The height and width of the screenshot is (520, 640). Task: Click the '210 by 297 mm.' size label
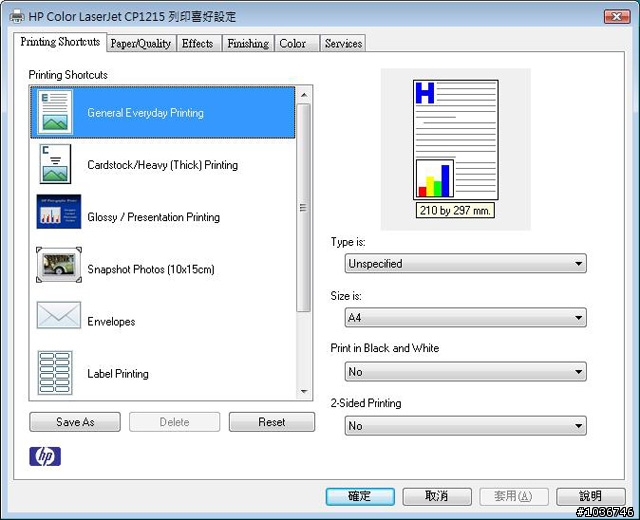pos(455,210)
